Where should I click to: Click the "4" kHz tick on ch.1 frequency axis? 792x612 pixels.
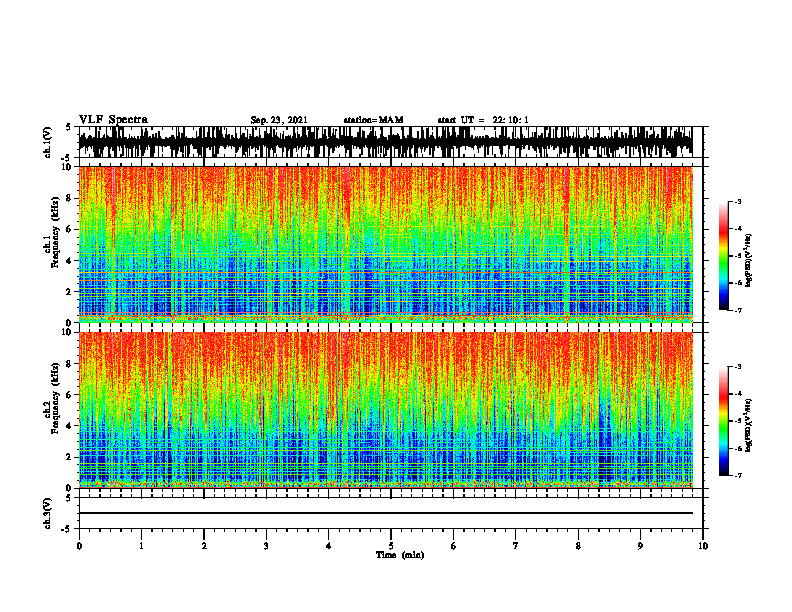69,261
